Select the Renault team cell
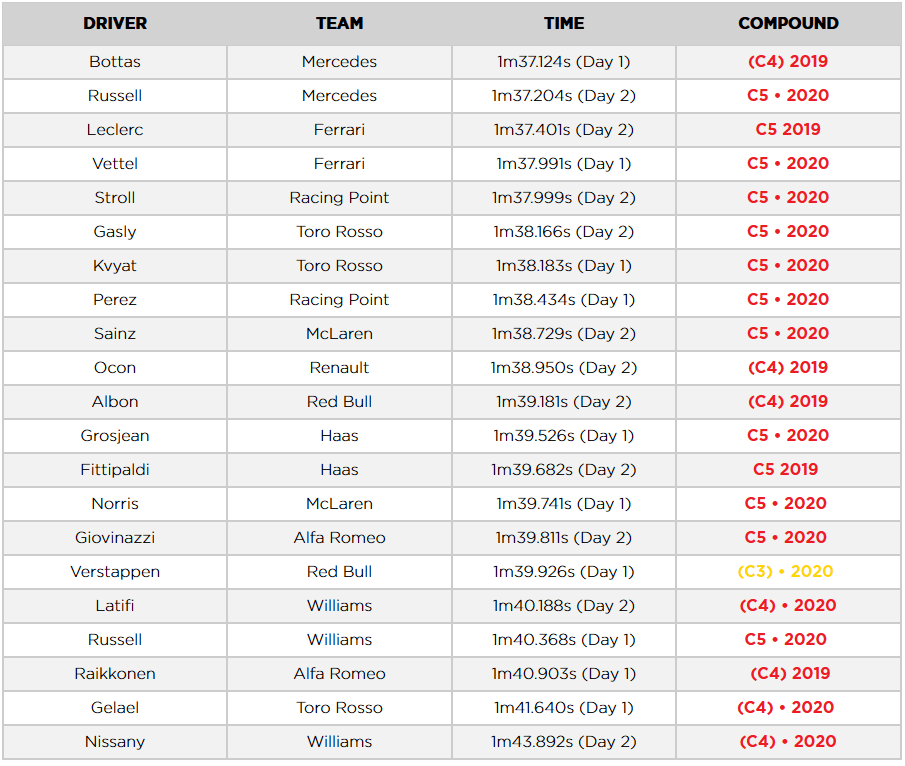 pyautogui.click(x=339, y=368)
